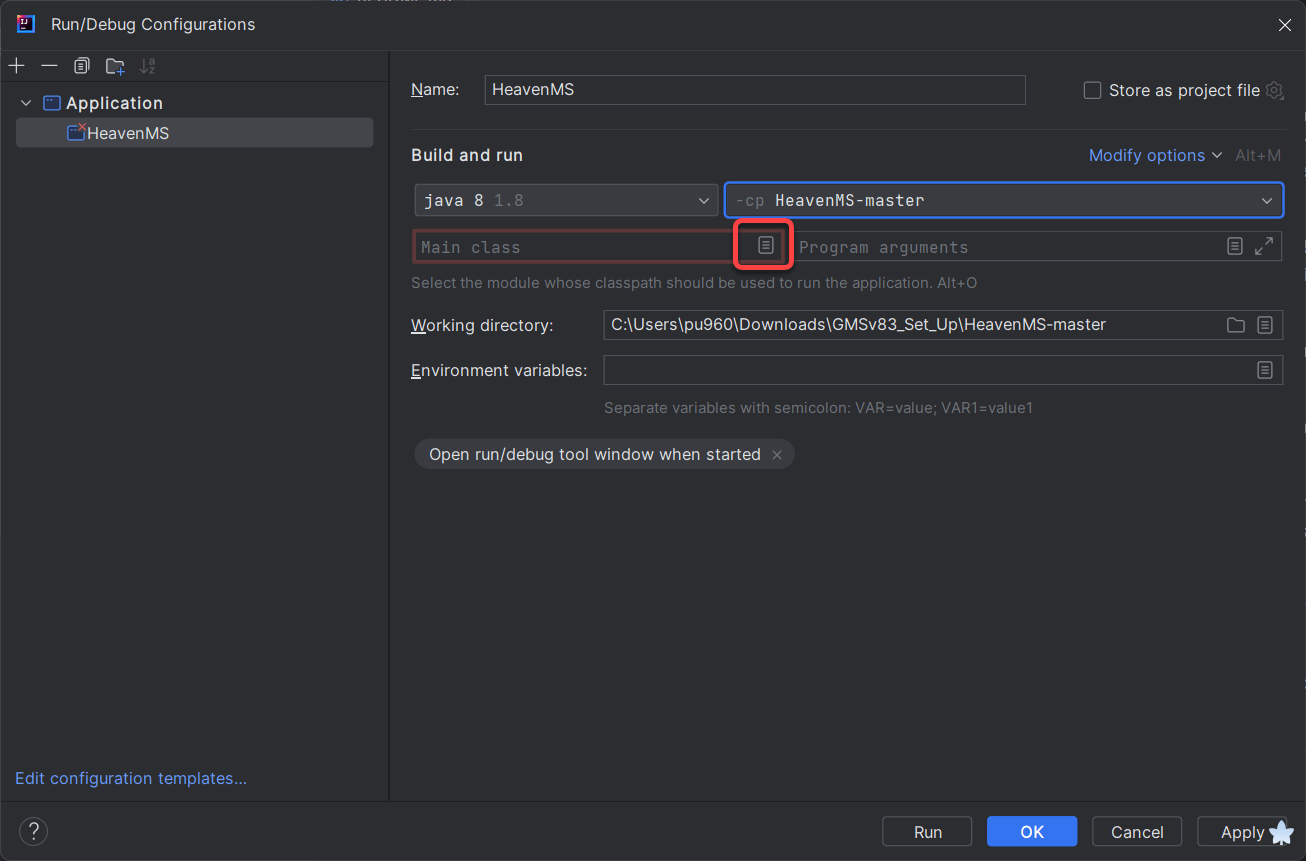Add a new configuration with plus icon
The width and height of the screenshot is (1306, 861).
[x=17, y=66]
